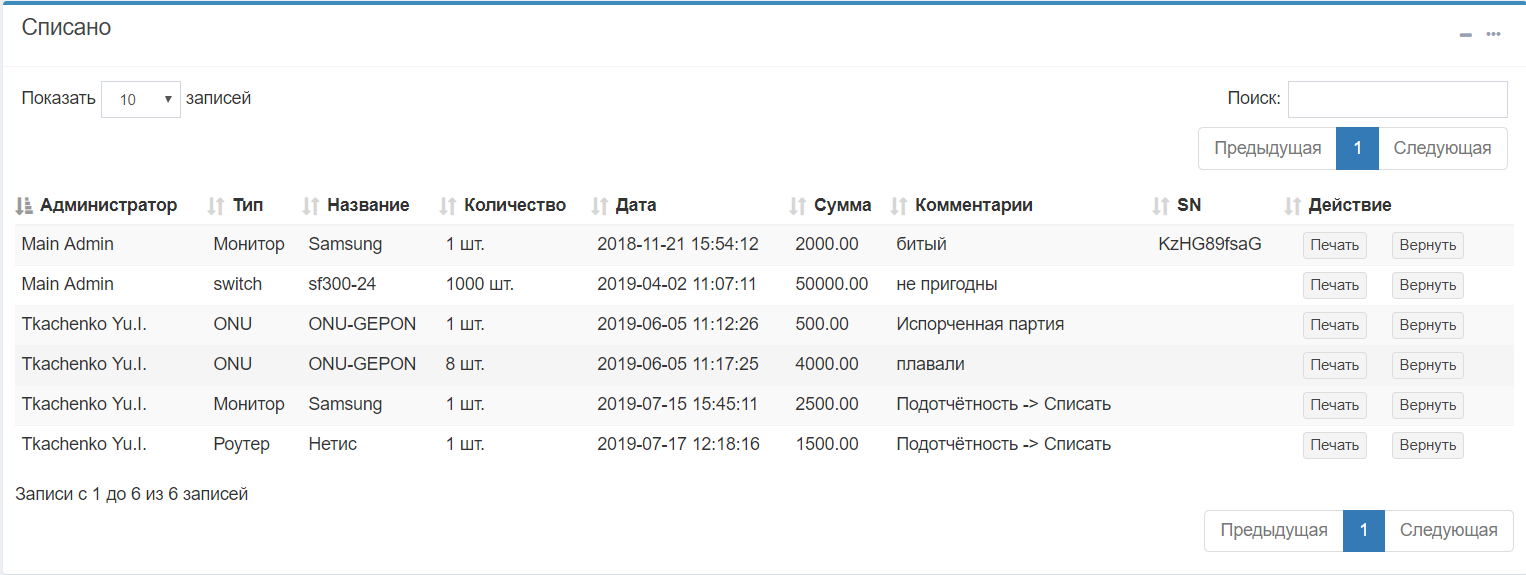This screenshot has height=575, width=1526.
Task: Return the sf300-24 switch item
Action: [1428, 285]
